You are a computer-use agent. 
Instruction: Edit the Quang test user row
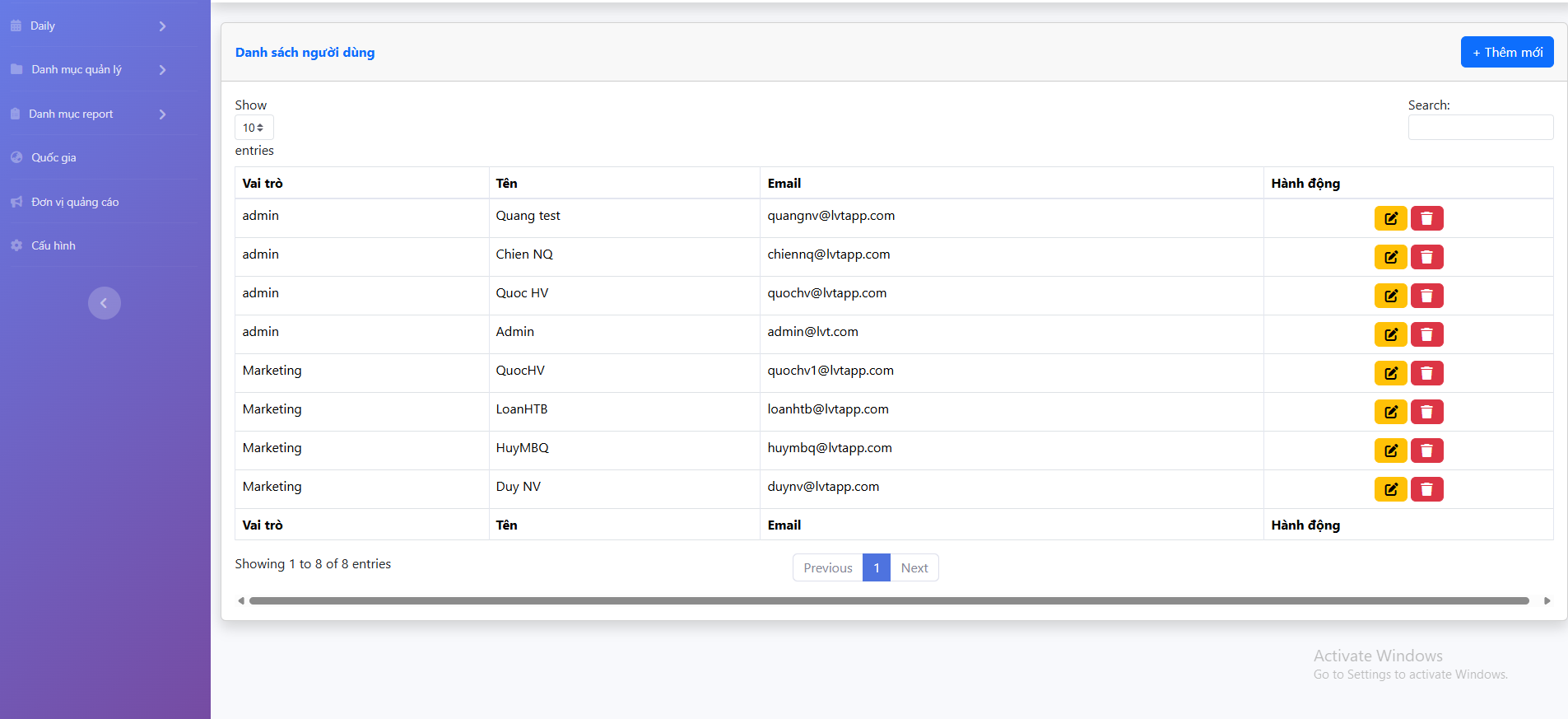tap(1390, 218)
